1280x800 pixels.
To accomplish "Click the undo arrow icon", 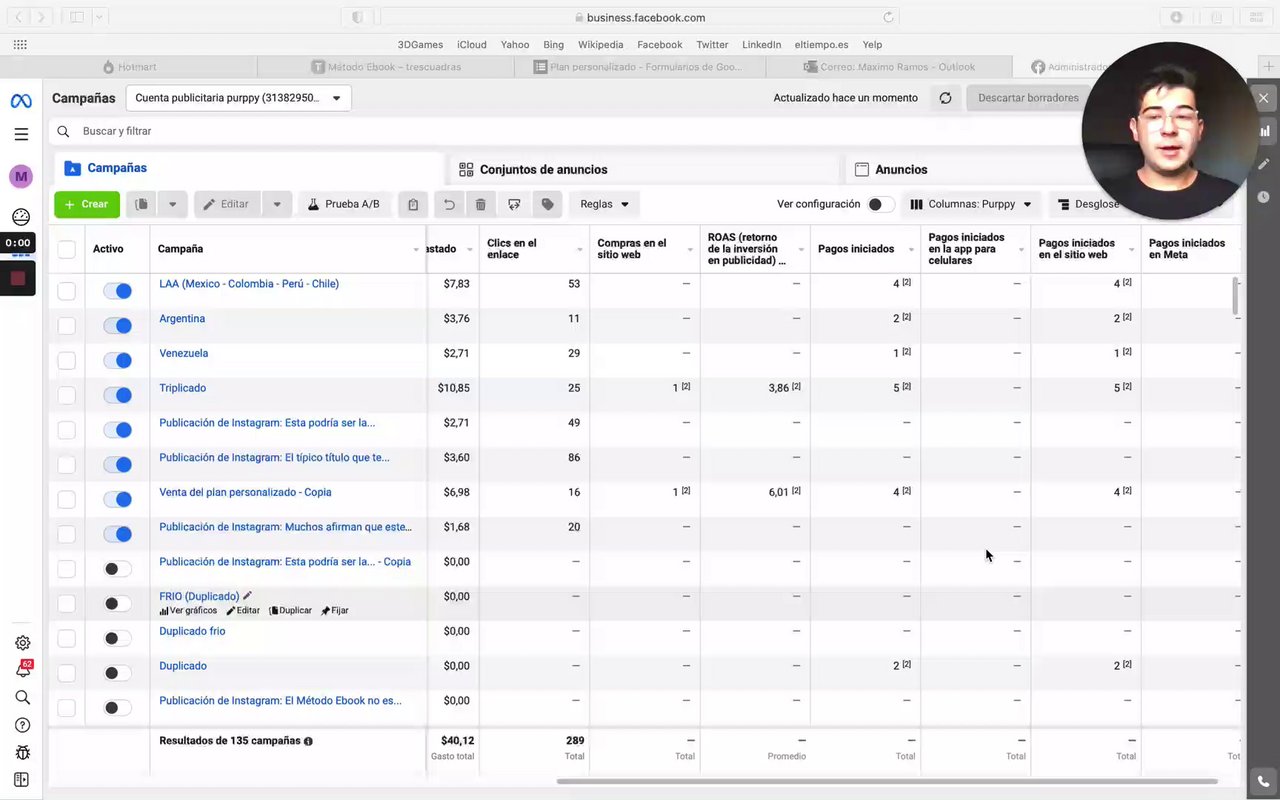I will (449, 204).
